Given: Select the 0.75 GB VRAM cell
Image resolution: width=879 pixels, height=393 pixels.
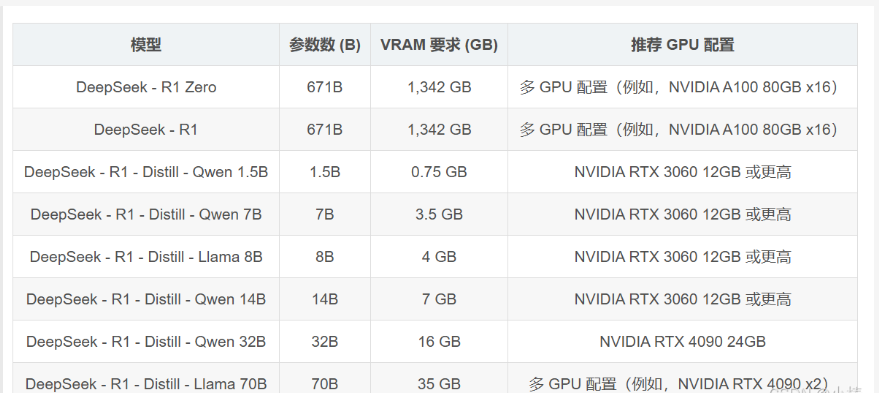Looking at the screenshot, I should coord(439,172).
